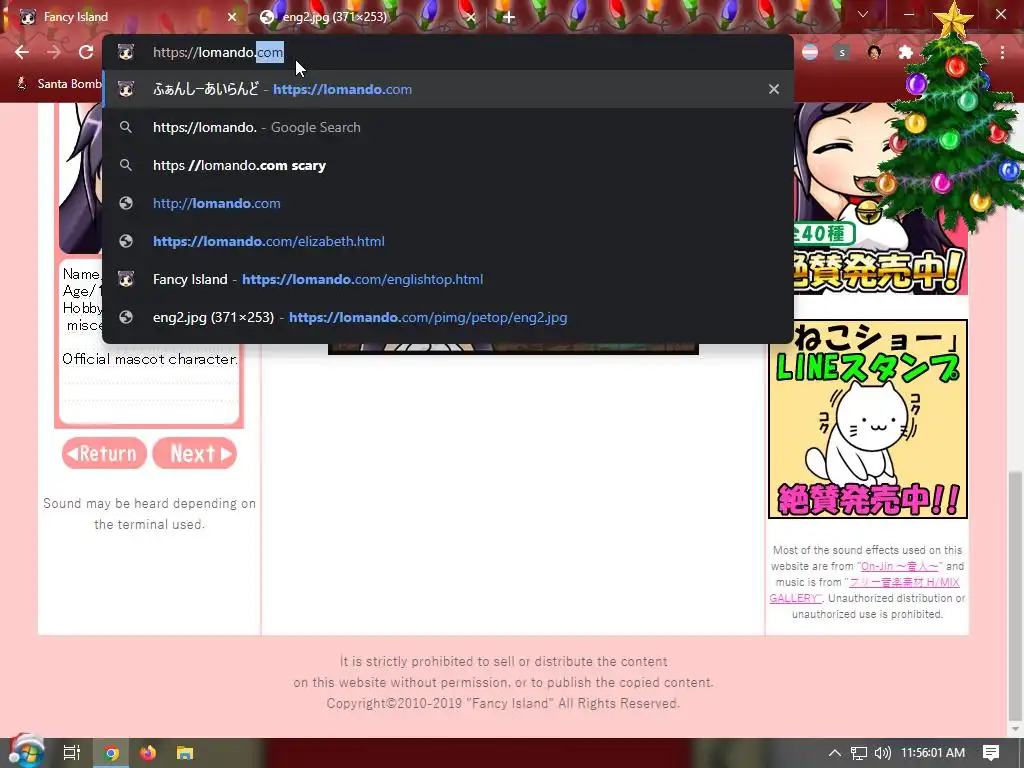This screenshot has width=1024, height=768.
Task: Click the network tray icon
Action: tap(859, 753)
